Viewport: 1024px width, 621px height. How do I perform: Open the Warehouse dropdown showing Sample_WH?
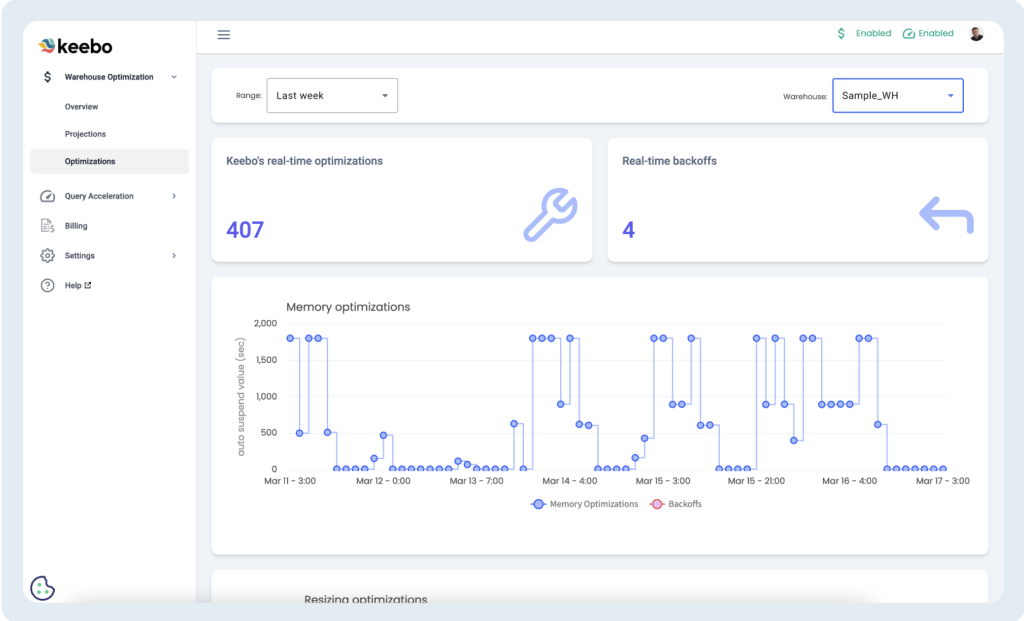click(x=897, y=96)
